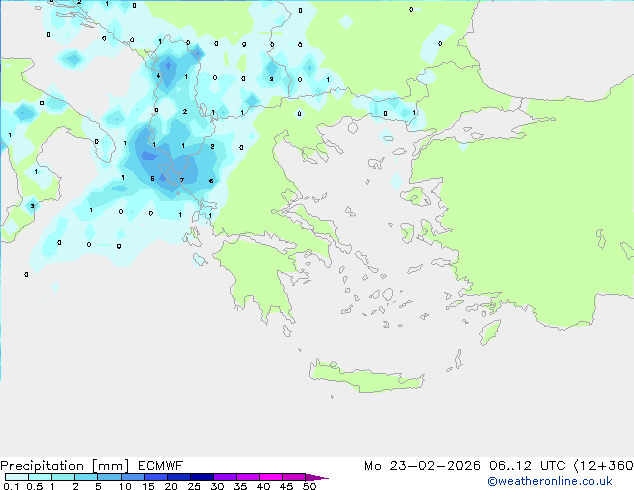Click the '45' scale label
The width and height of the screenshot is (634, 490).
pyautogui.click(x=286, y=486)
